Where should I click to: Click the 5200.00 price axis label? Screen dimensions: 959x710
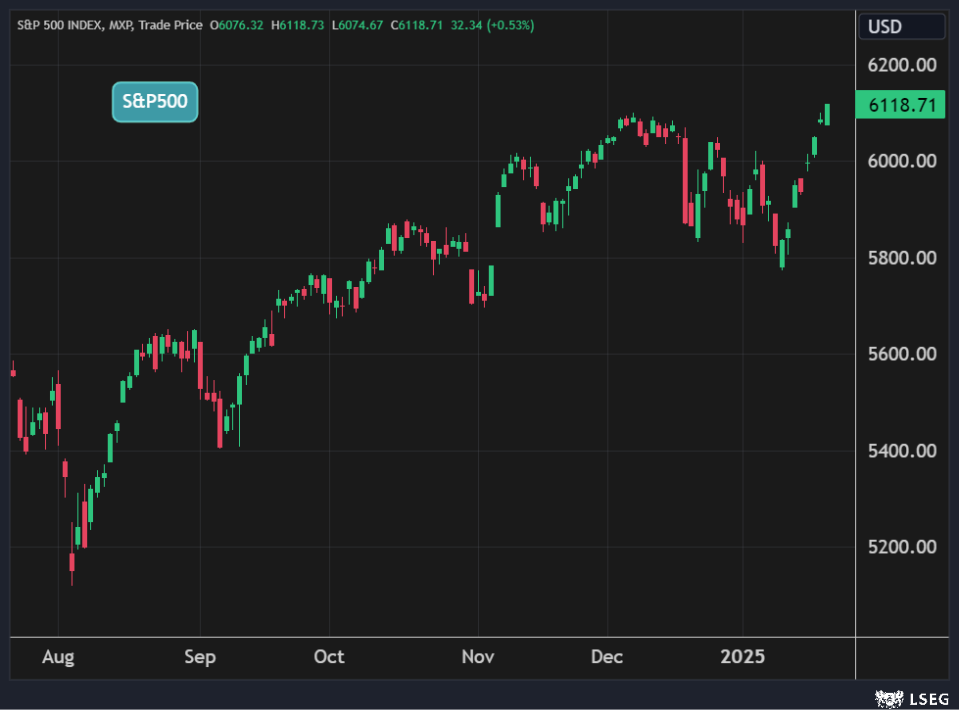pyautogui.click(x=901, y=547)
